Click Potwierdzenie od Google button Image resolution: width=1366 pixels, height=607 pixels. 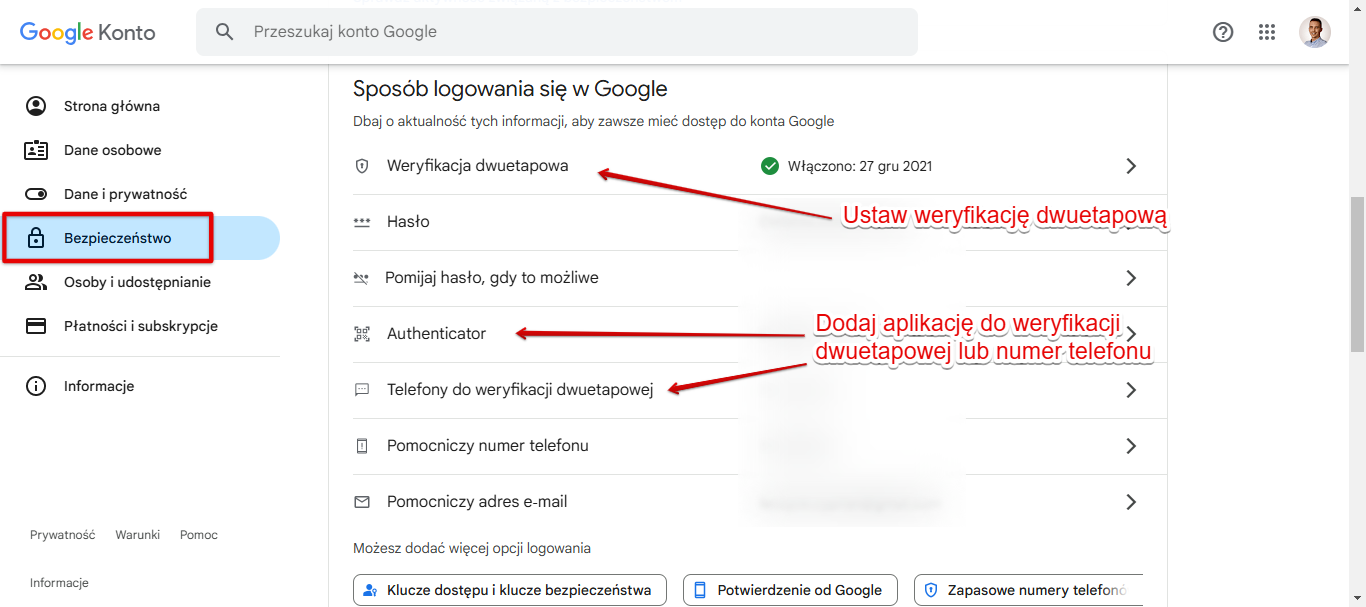click(x=790, y=590)
